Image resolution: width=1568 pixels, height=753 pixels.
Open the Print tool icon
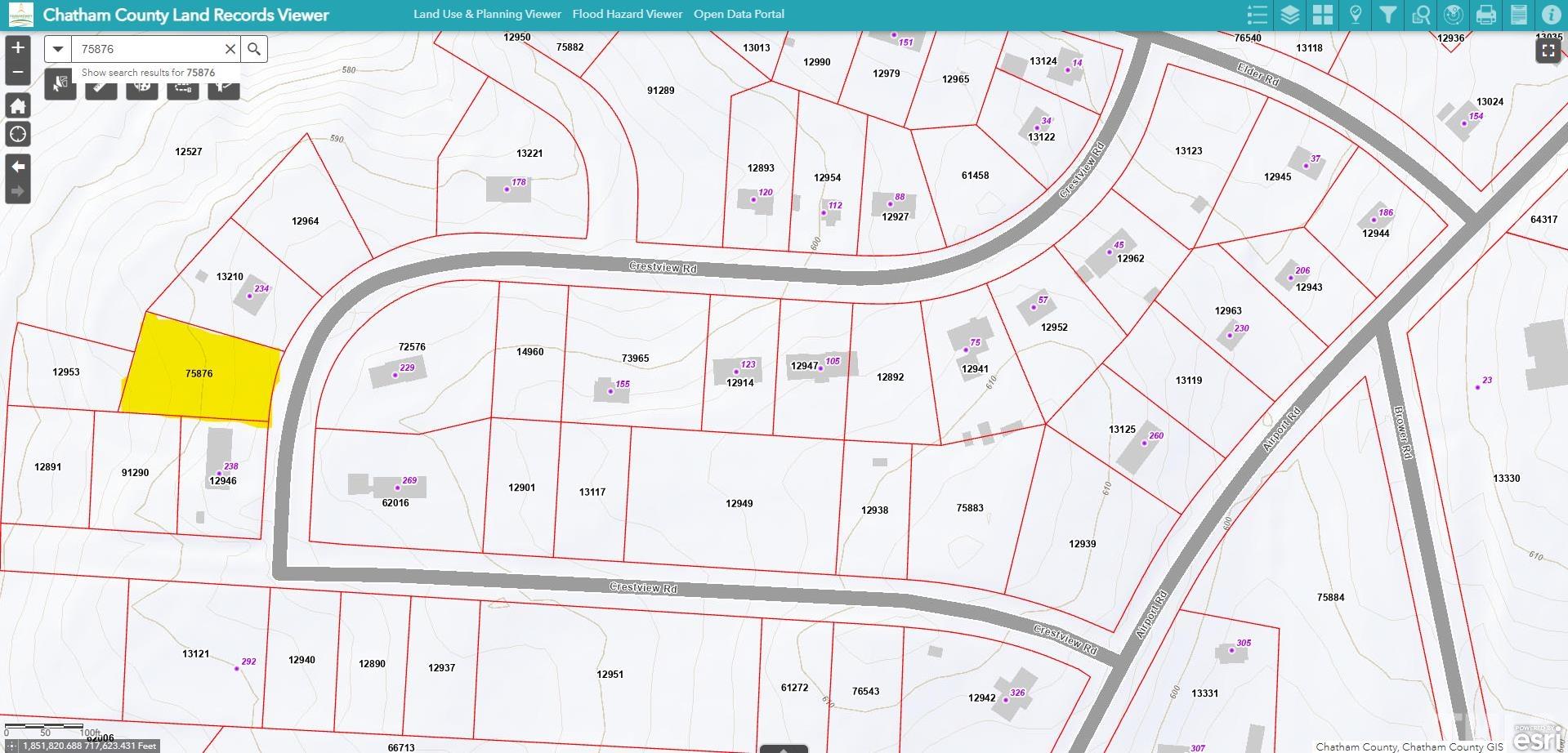(1485, 15)
